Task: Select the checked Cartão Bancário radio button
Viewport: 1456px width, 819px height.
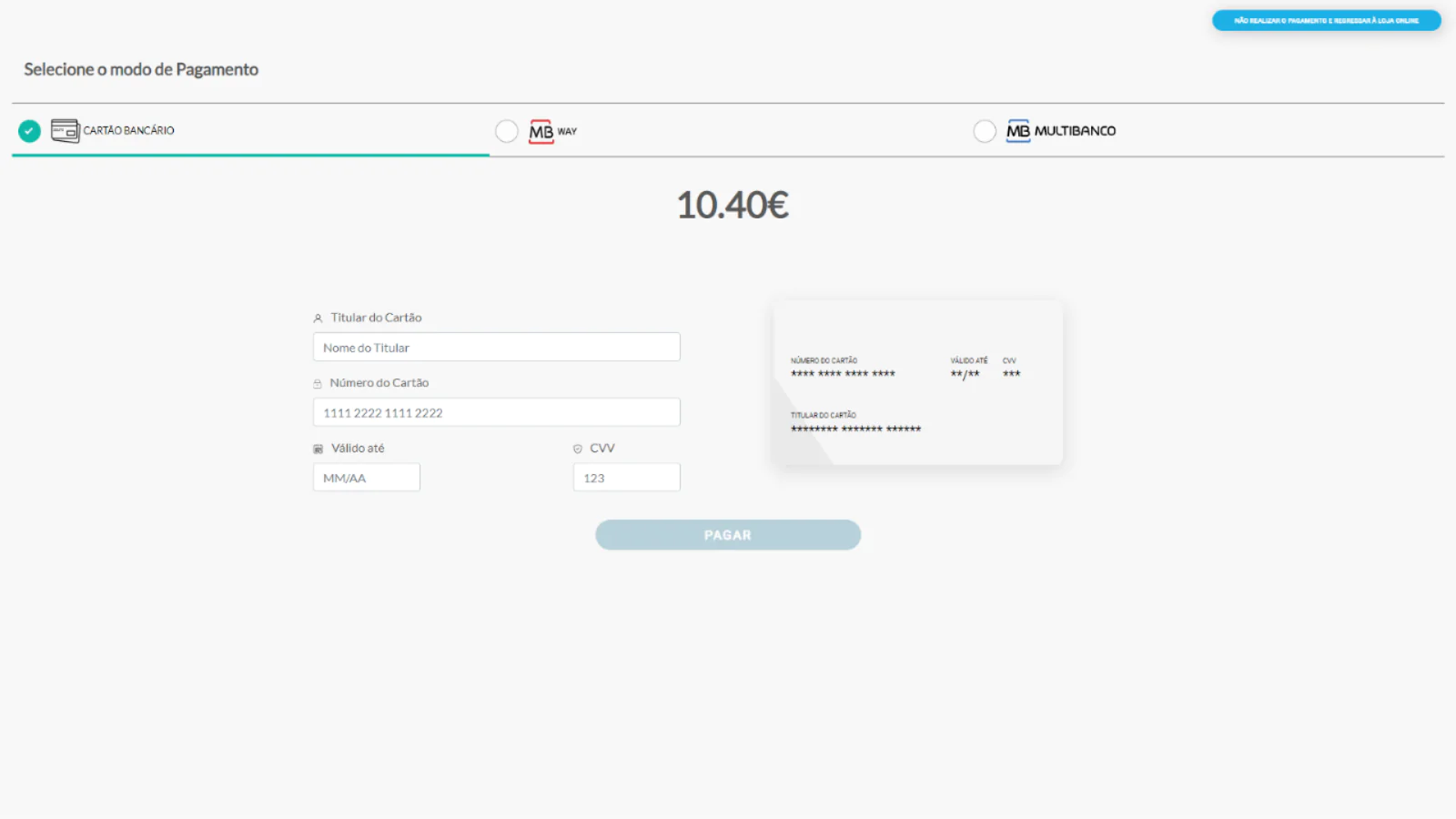Action: 30,131
